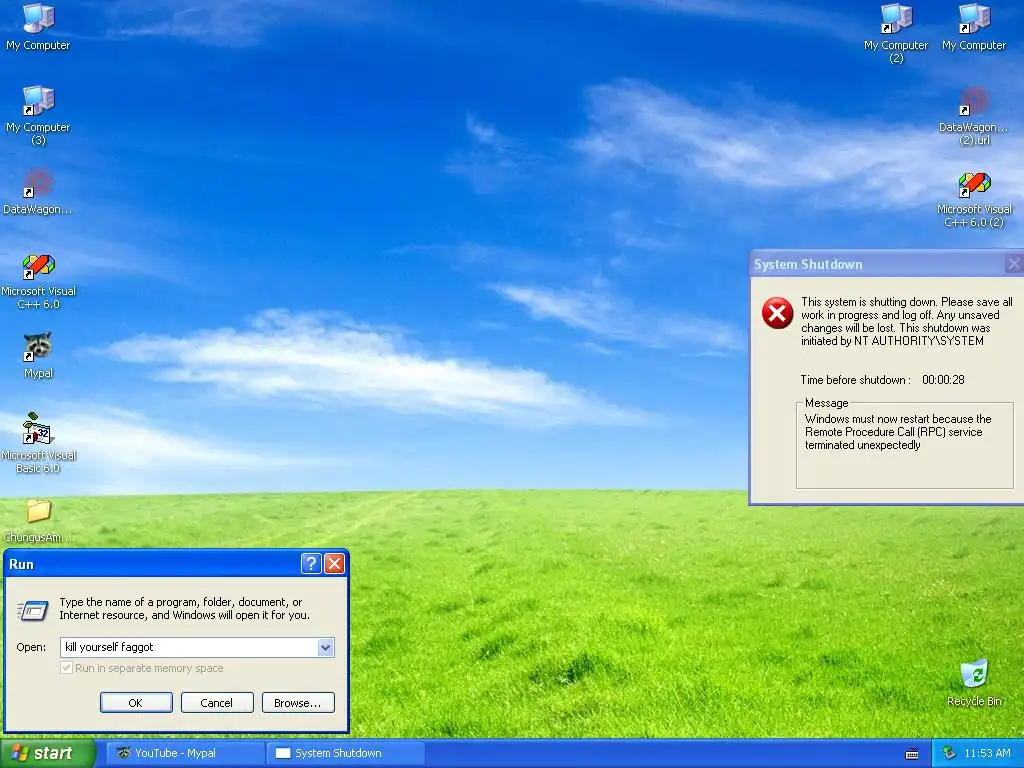1024x768 pixels.
Task: Select the DataWagon... (2).url desktop icon
Action: click(x=974, y=115)
